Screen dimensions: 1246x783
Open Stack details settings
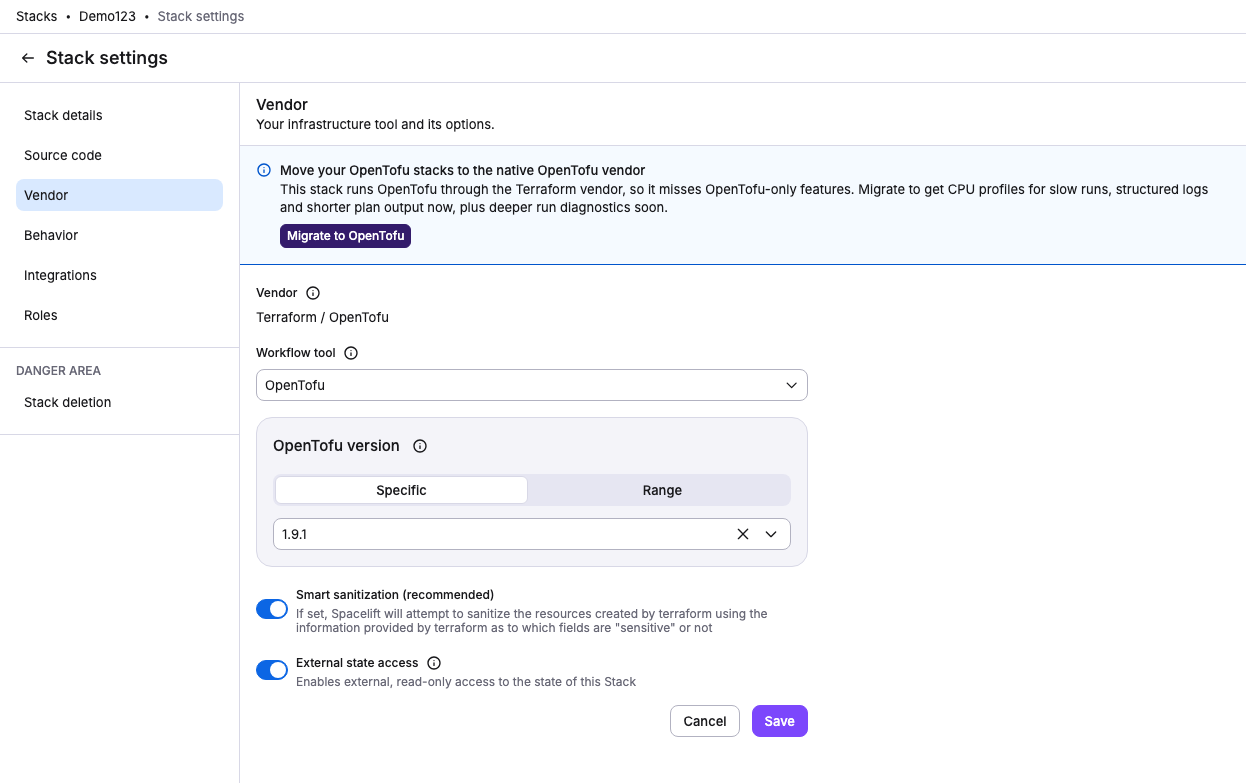pyautogui.click(x=119, y=115)
